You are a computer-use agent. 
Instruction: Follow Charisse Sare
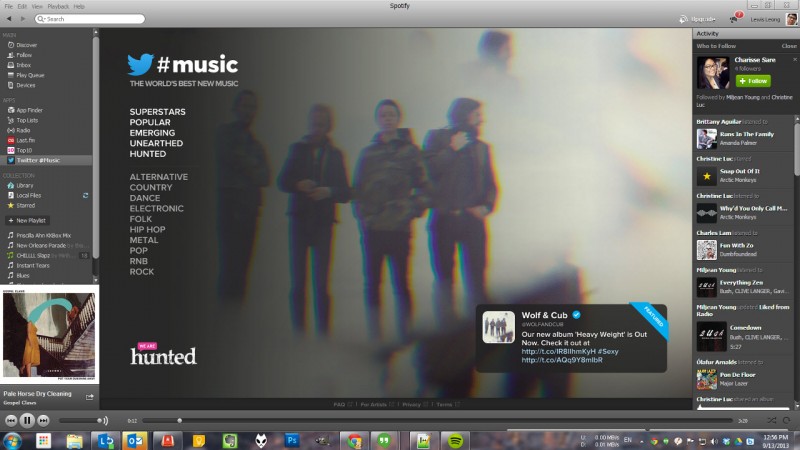(752, 80)
